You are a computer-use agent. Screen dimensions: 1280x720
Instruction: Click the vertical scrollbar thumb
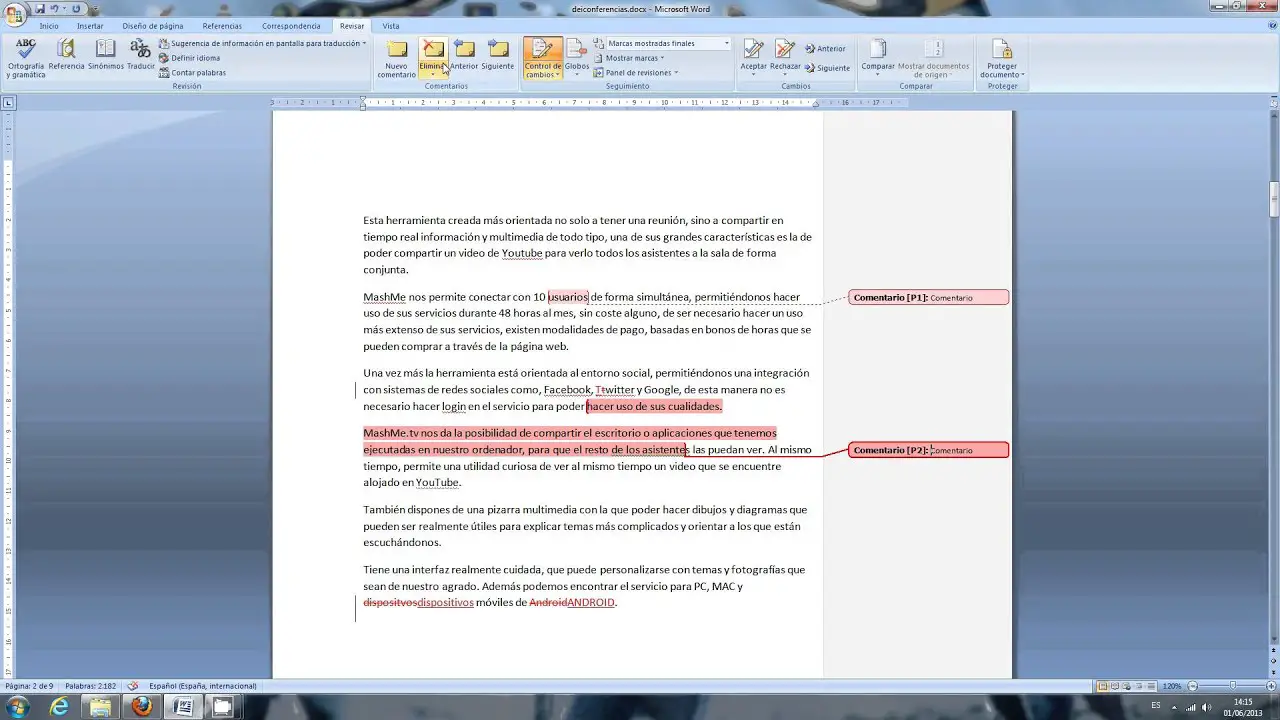[1274, 199]
